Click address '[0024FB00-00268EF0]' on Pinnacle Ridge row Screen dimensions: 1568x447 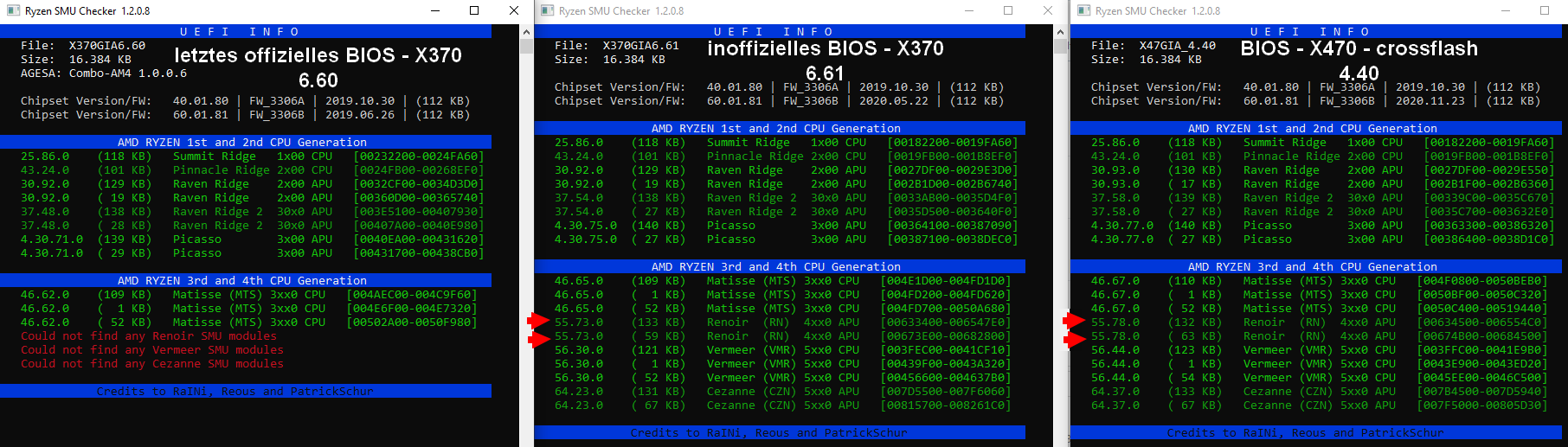pyautogui.click(x=419, y=170)
